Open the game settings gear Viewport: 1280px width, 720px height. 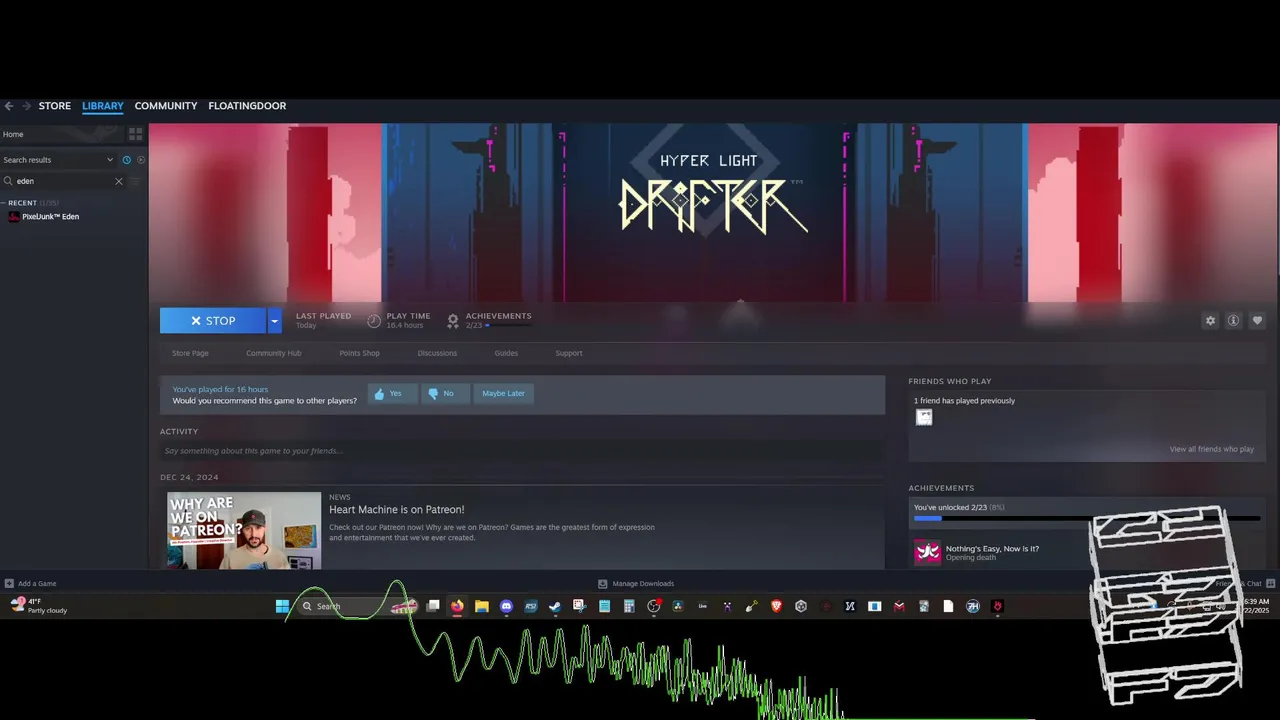point(1210,321)
